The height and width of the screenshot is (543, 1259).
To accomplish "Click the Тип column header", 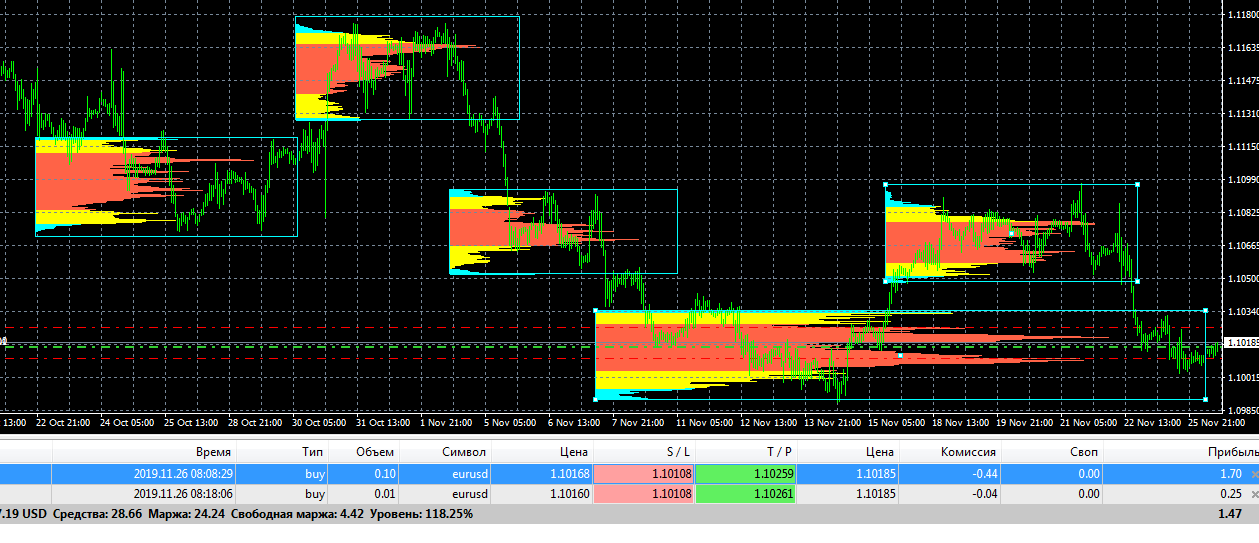I will point(313,452).
